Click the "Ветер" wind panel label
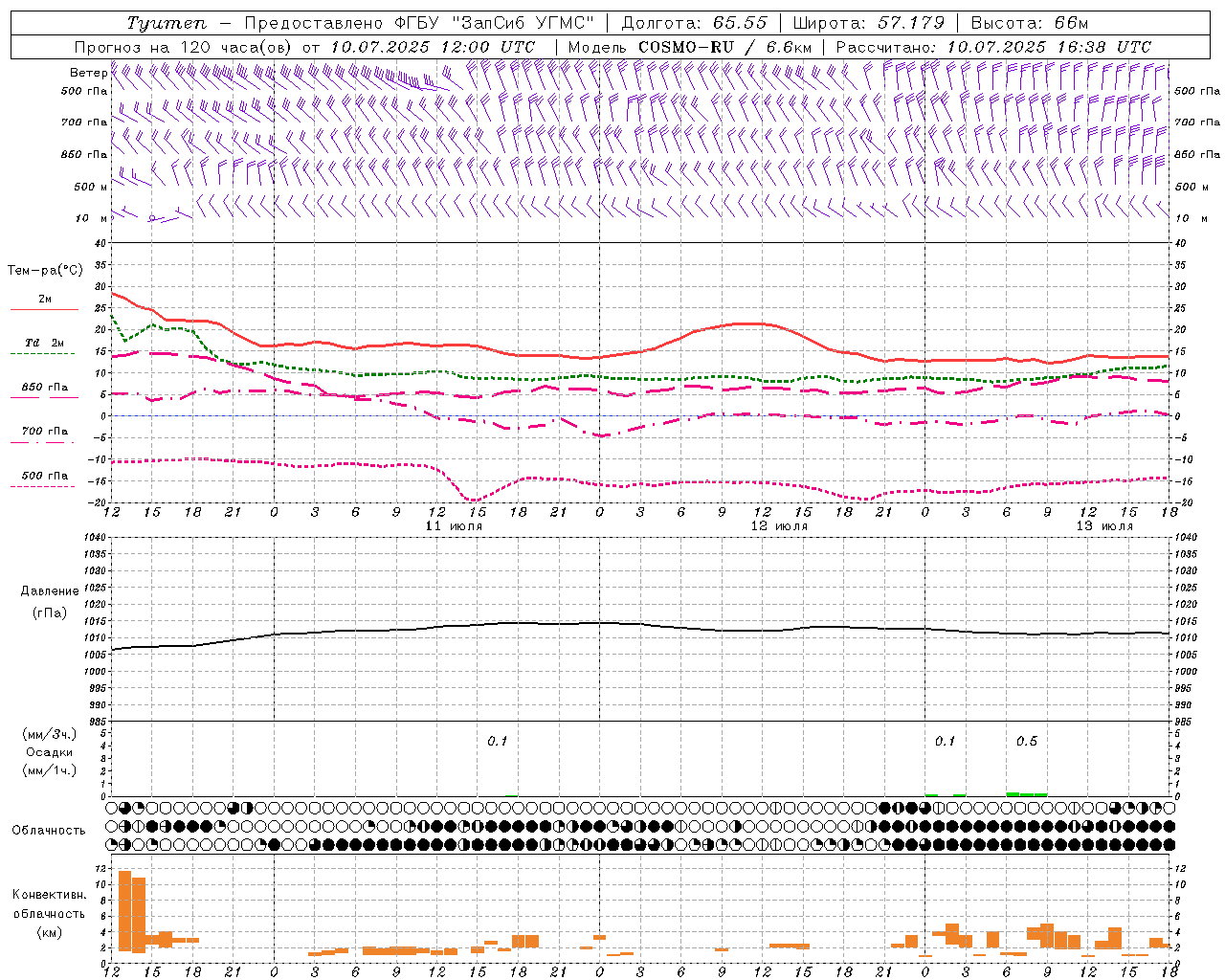 [88, 73]
